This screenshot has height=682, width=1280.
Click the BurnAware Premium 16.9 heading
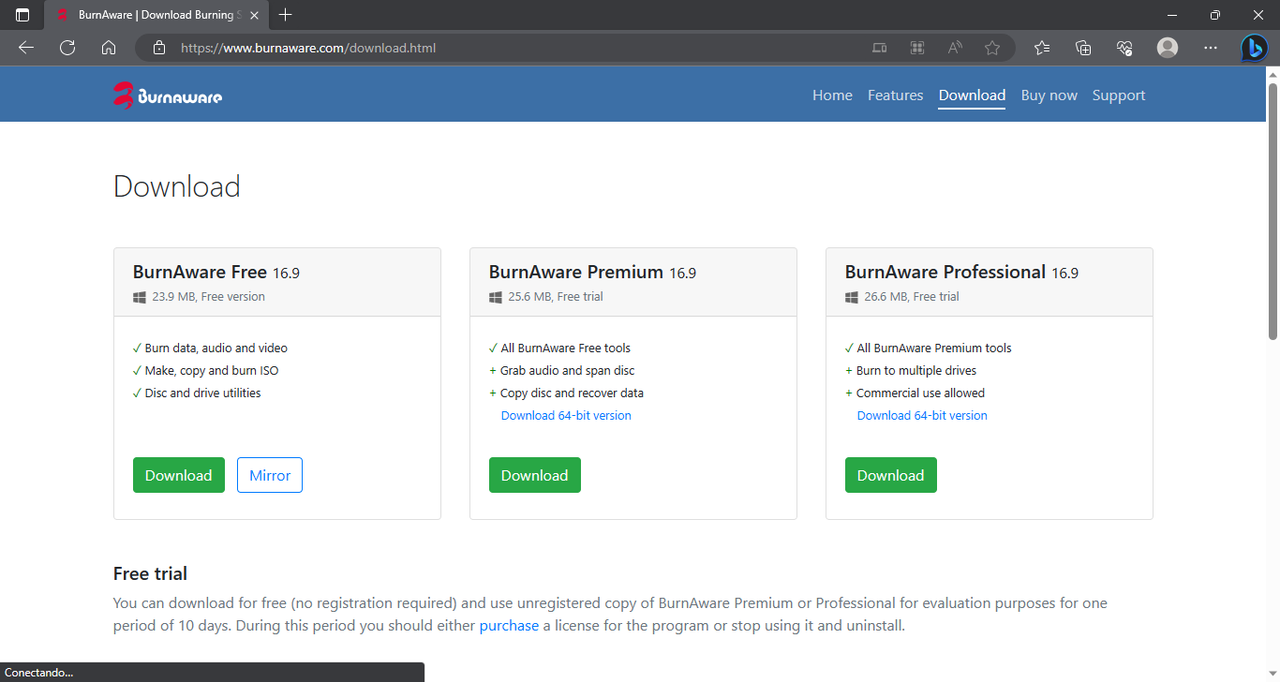coord(592,272)
